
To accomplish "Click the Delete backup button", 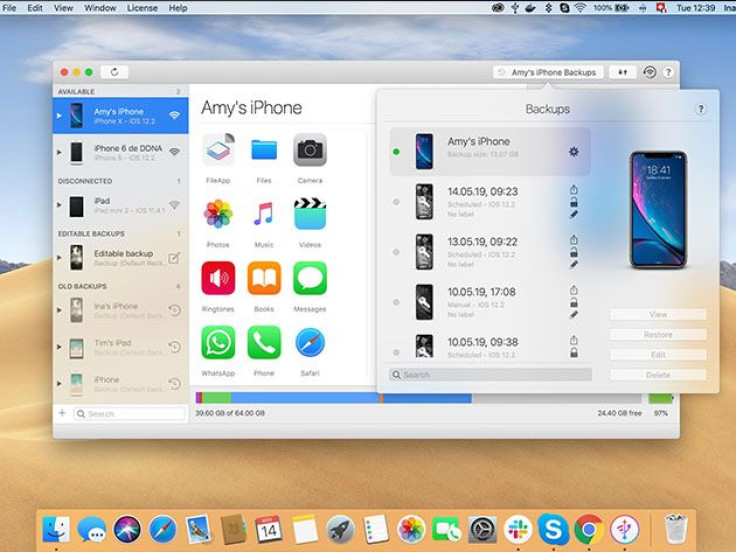I will [x=658, y=375].
